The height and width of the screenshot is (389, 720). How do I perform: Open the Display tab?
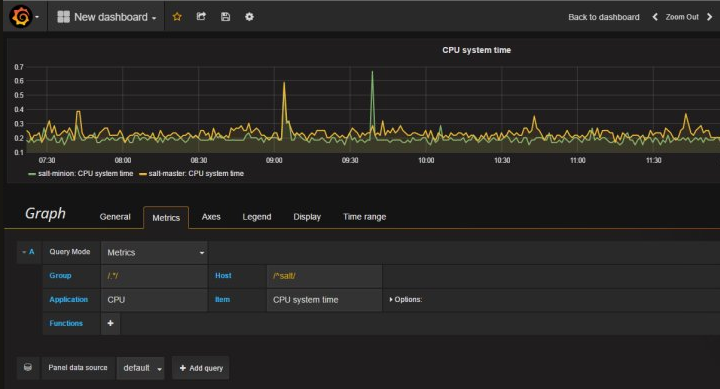click(x=307, y=217)
